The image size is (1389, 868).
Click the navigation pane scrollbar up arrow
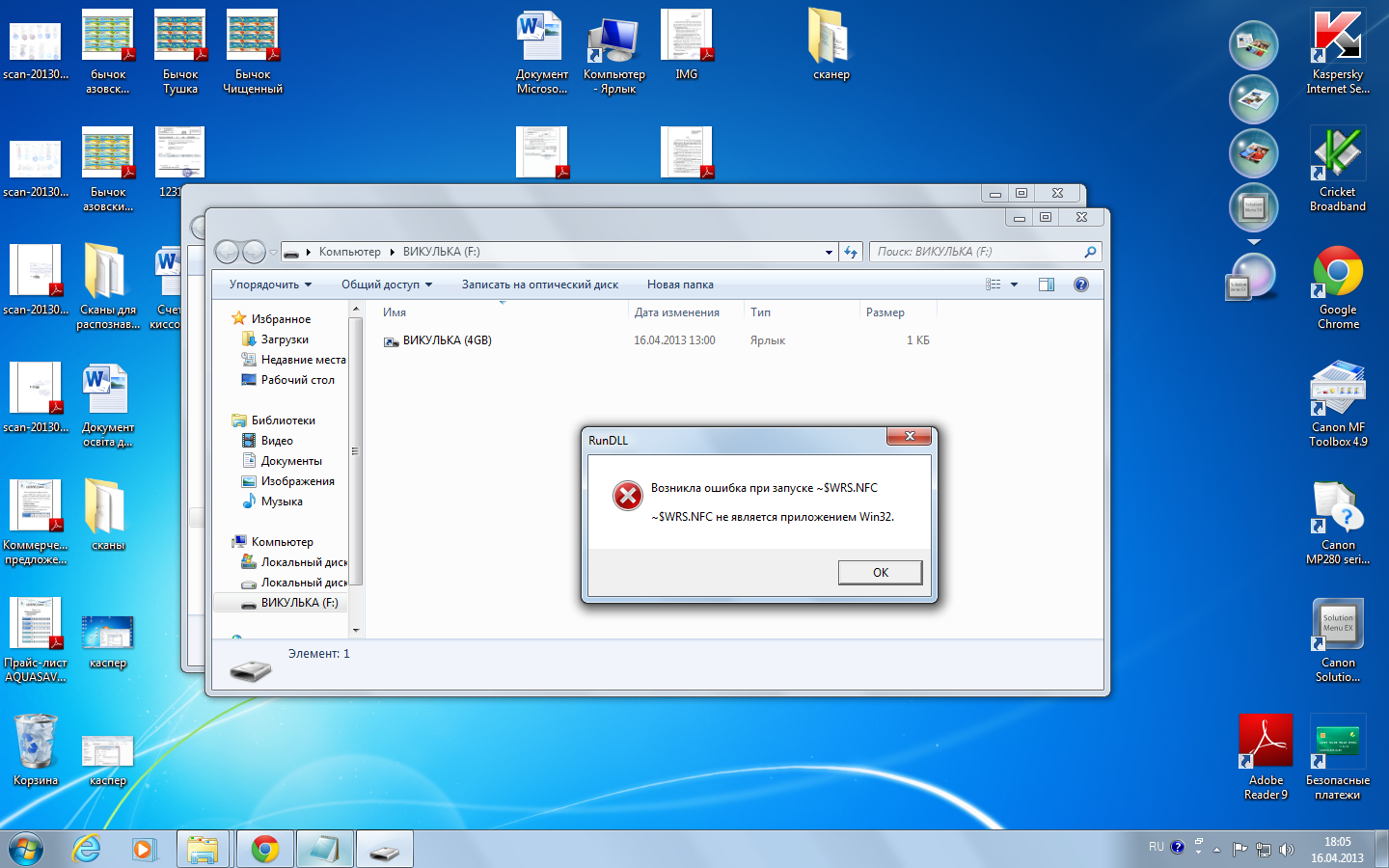pyautogui.click(x=356, y=310)
